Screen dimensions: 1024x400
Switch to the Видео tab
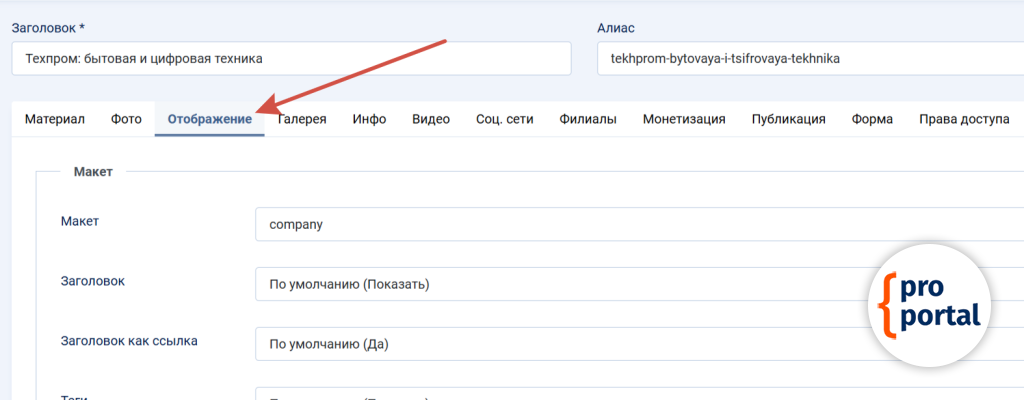coord(431,119)
